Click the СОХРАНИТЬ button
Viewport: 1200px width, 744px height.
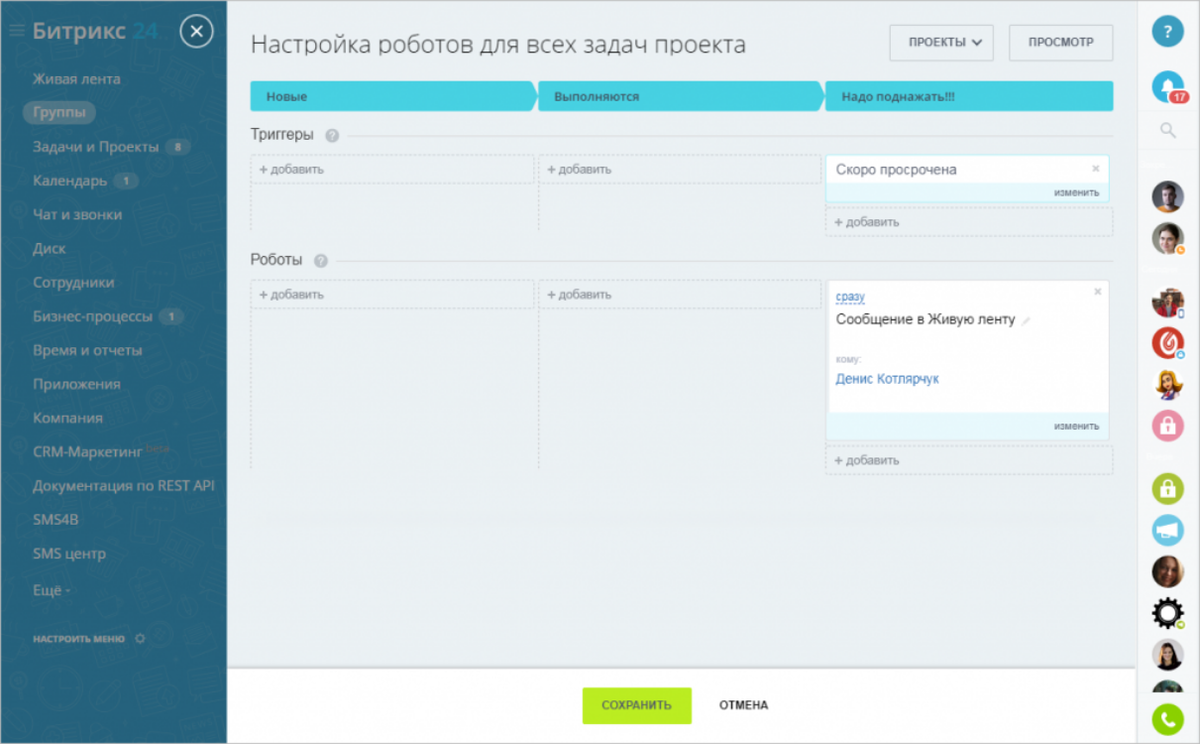(x=636, y=705)
